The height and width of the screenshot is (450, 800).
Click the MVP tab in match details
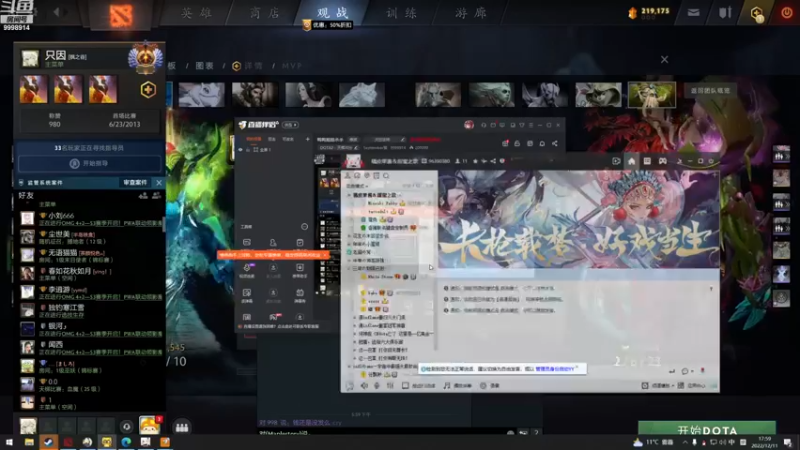[x=292, y=66]
